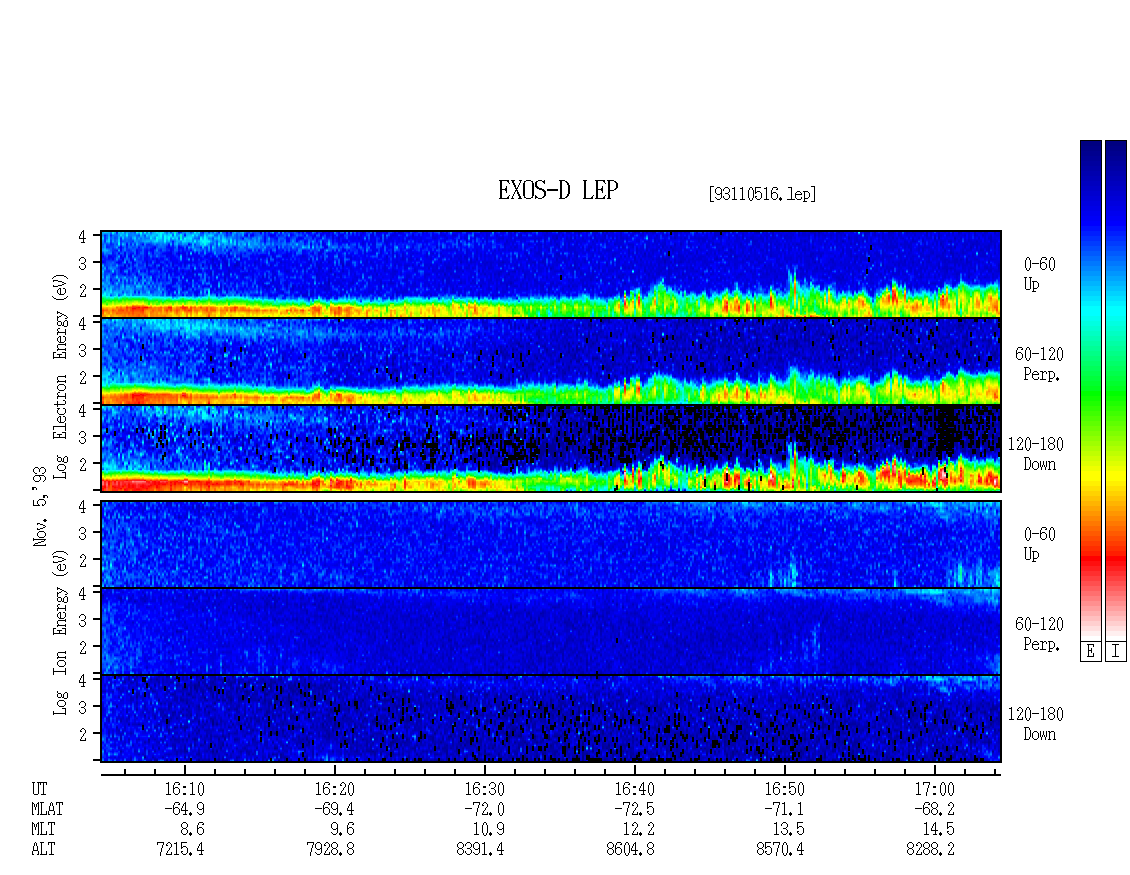Click the MLT value 12.2
This screenshot has width=1130, height=875.
tap(637, 830)
